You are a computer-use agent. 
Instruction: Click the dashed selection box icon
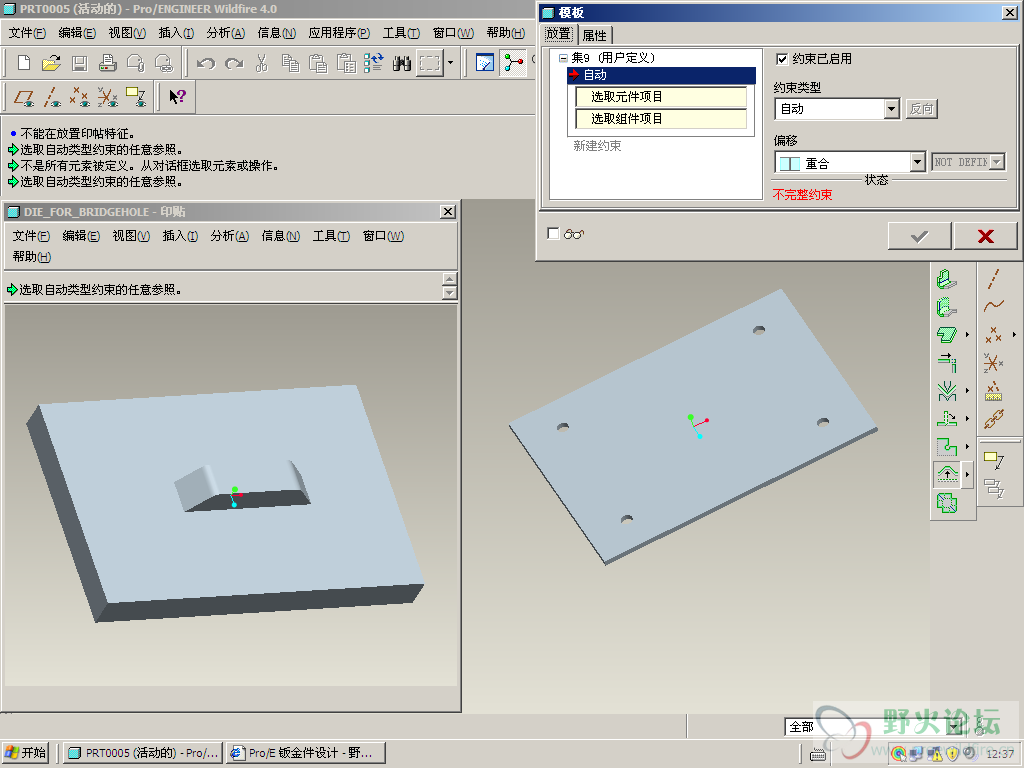point(430,63)
